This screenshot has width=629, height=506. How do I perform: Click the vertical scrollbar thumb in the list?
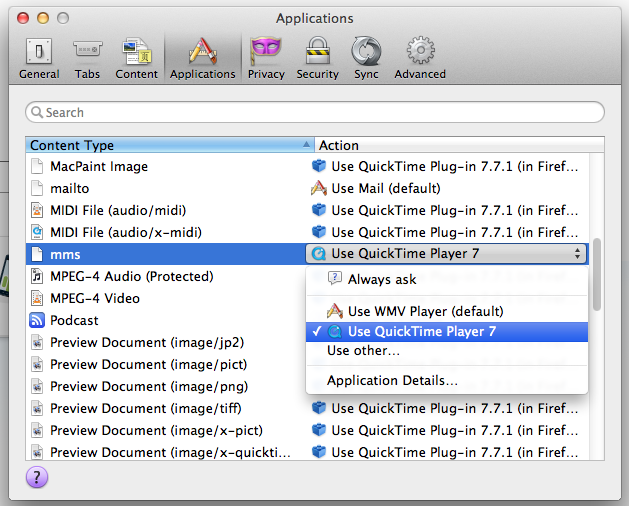597,274
